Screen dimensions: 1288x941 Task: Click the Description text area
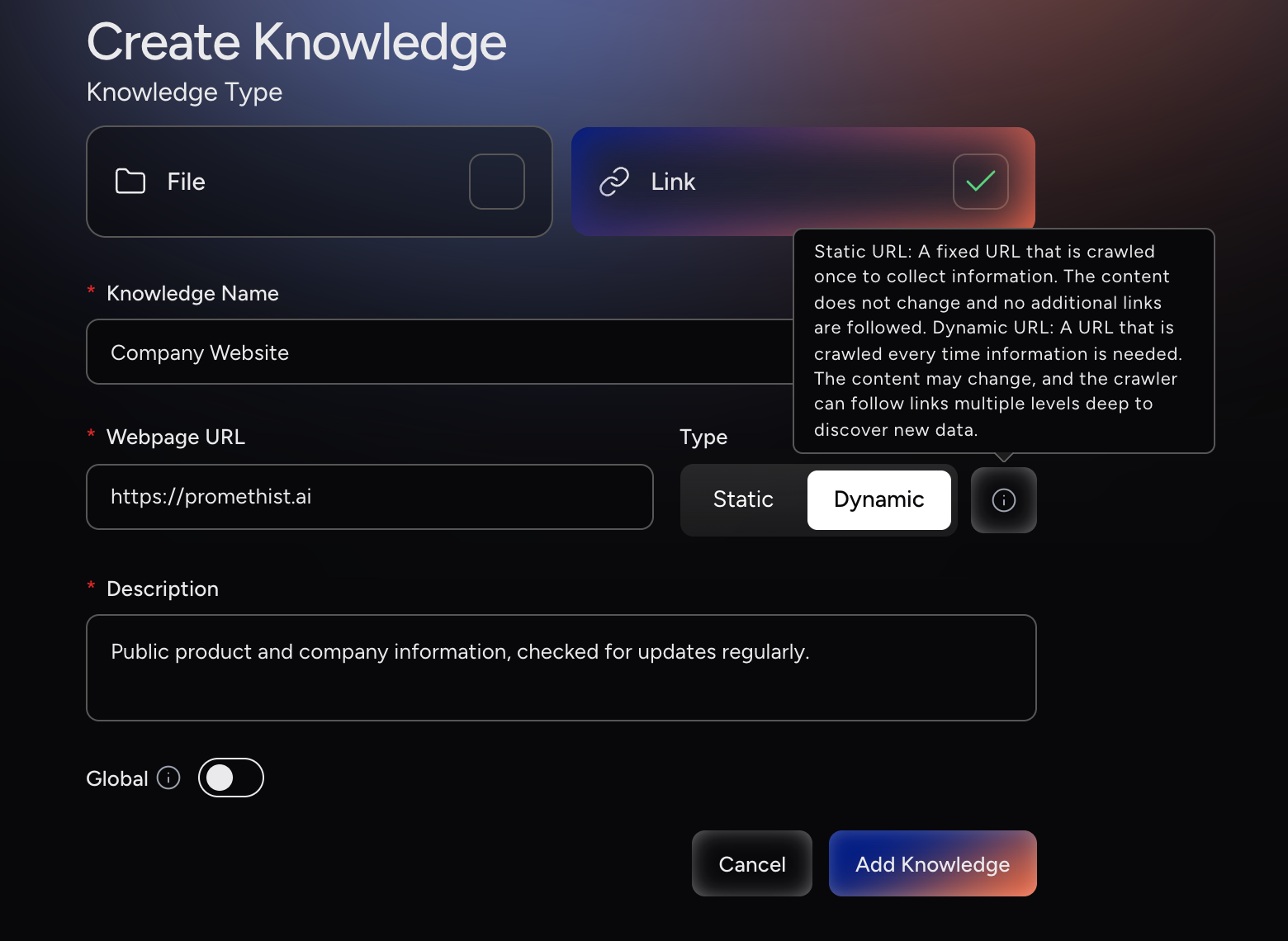point(561,668)
